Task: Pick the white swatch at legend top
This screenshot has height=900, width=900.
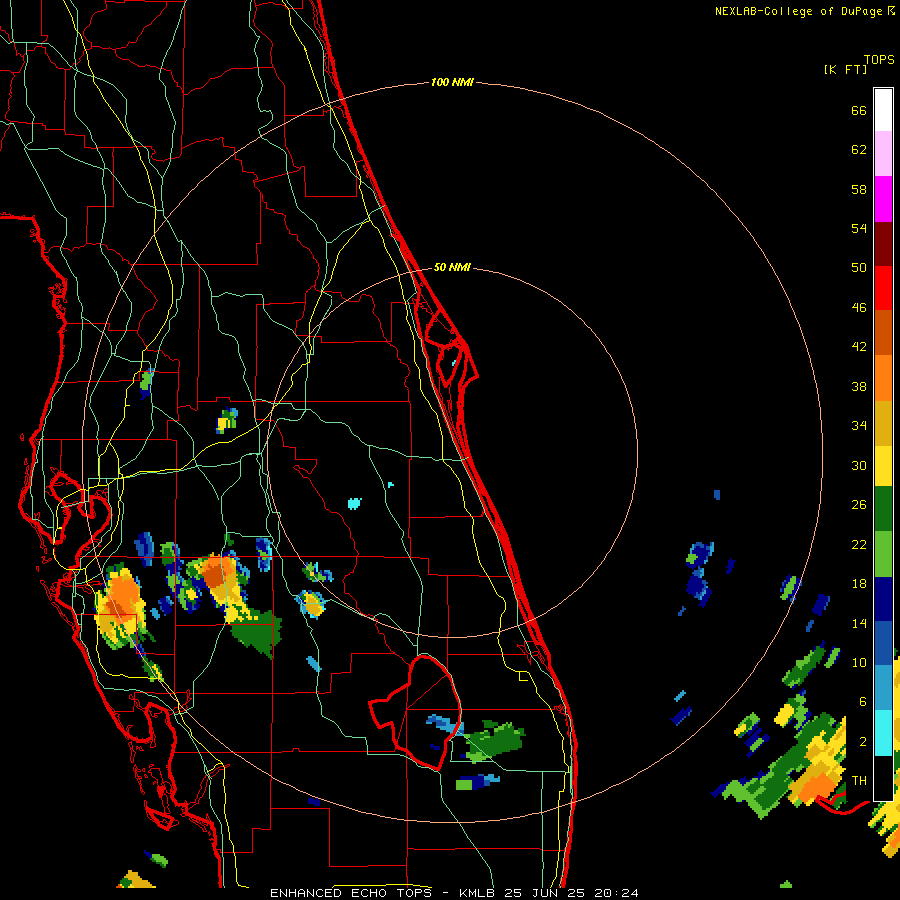Action: click(x=883, y=110)
